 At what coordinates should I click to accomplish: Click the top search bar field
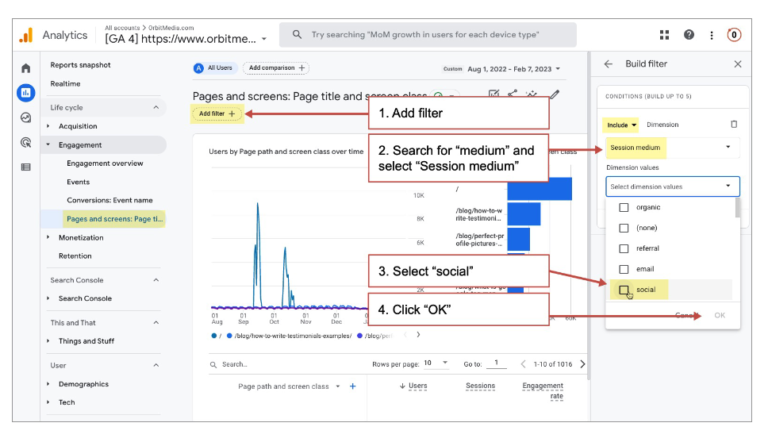[428, 34]
